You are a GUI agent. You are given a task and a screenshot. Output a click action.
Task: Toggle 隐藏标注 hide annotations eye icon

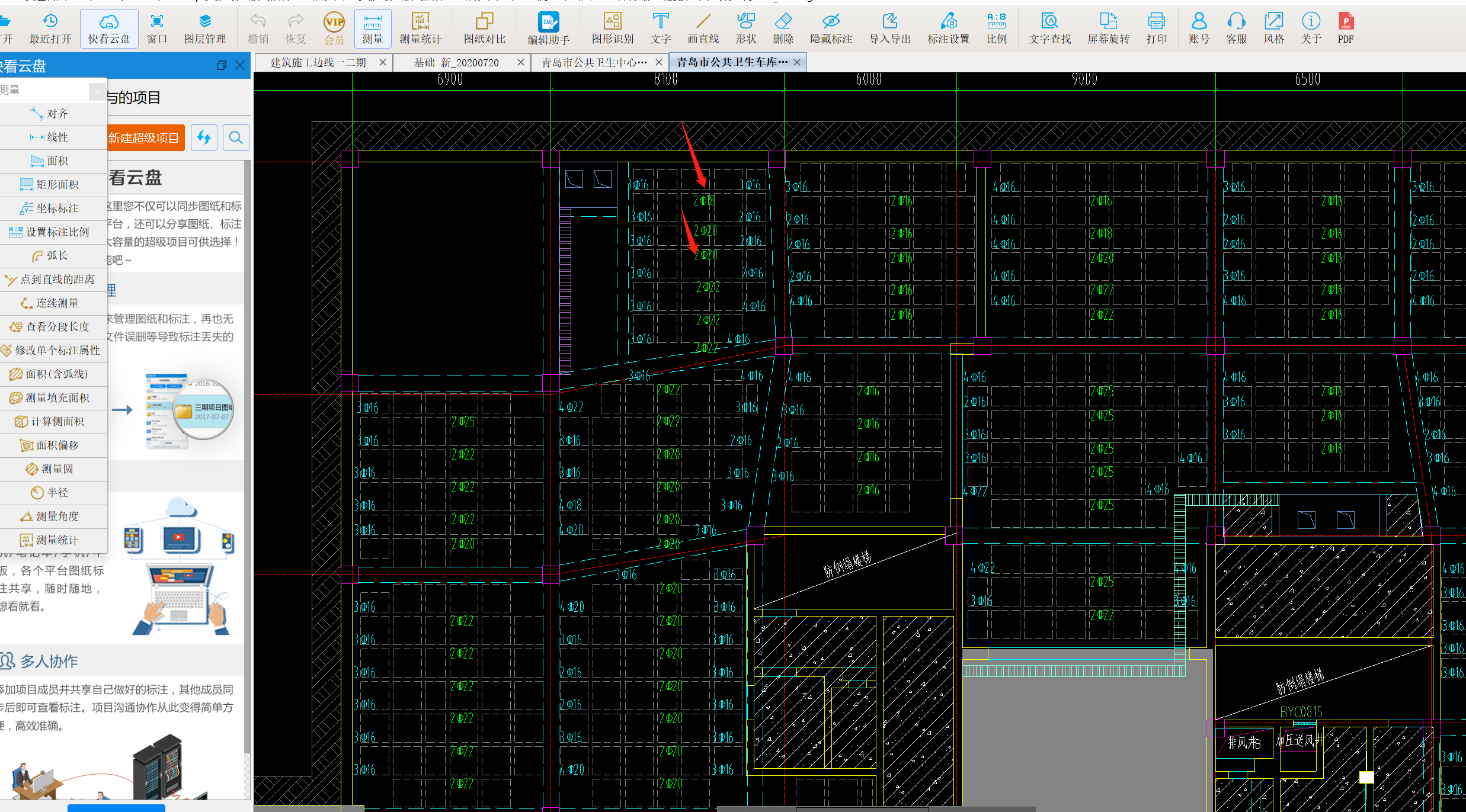tap(831, 28)
